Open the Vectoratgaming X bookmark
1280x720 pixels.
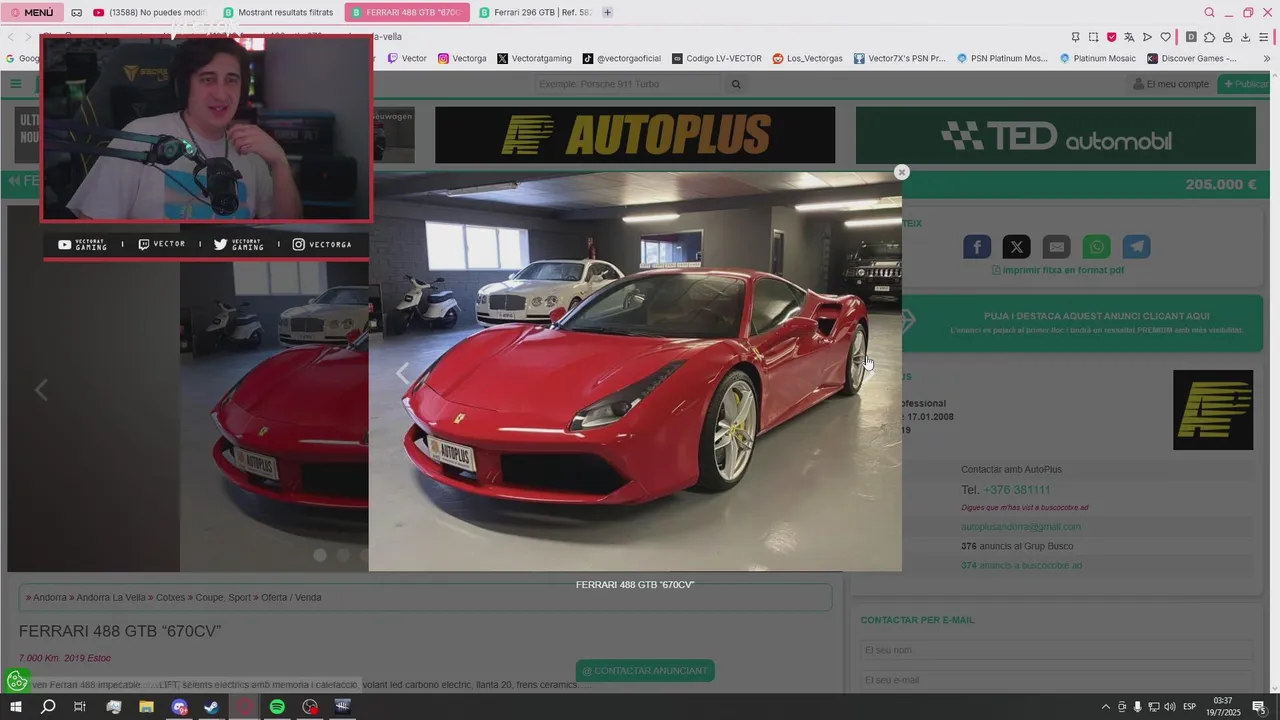point(535,58)
